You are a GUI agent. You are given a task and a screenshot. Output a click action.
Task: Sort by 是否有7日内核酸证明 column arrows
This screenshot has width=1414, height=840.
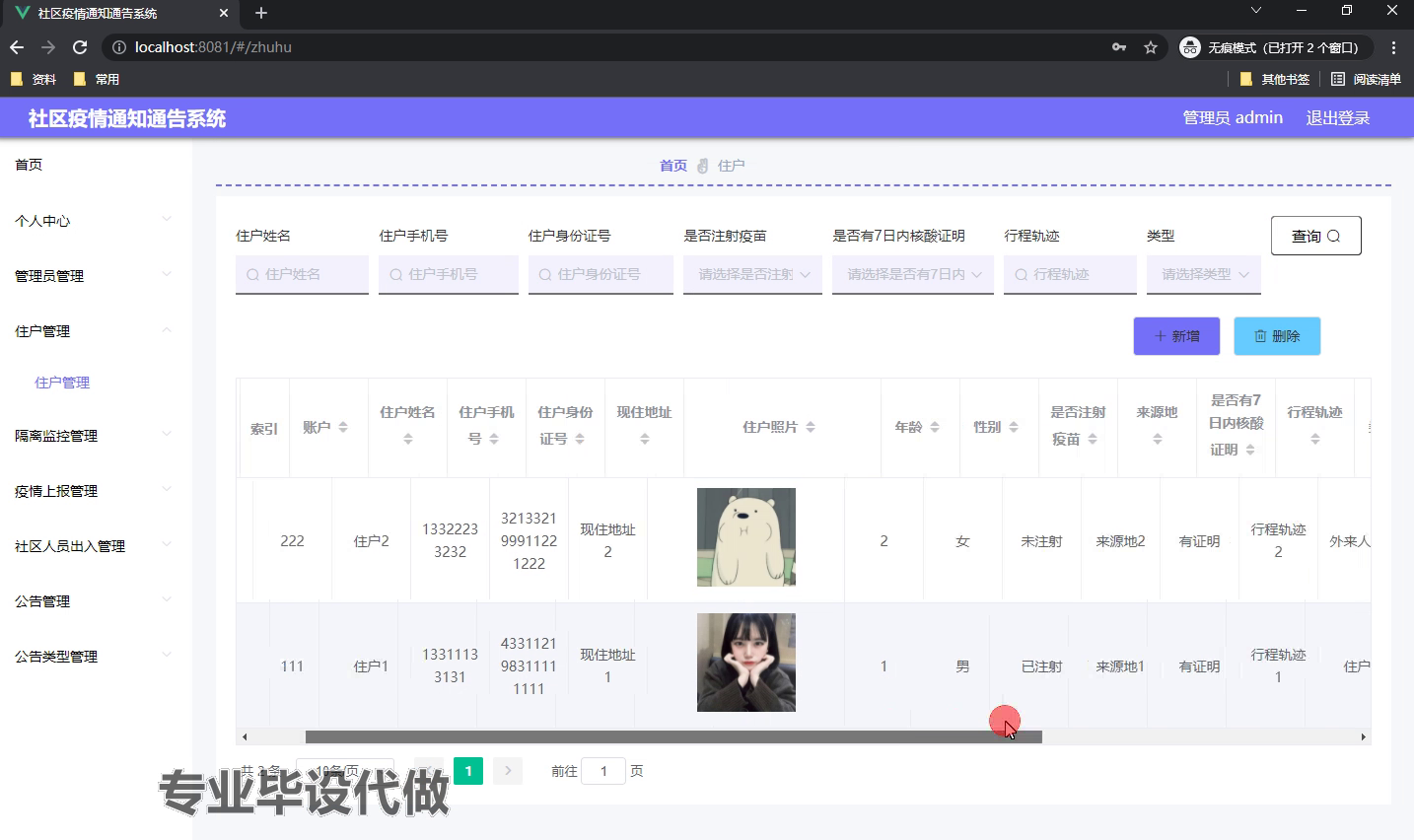[1250, 450]
